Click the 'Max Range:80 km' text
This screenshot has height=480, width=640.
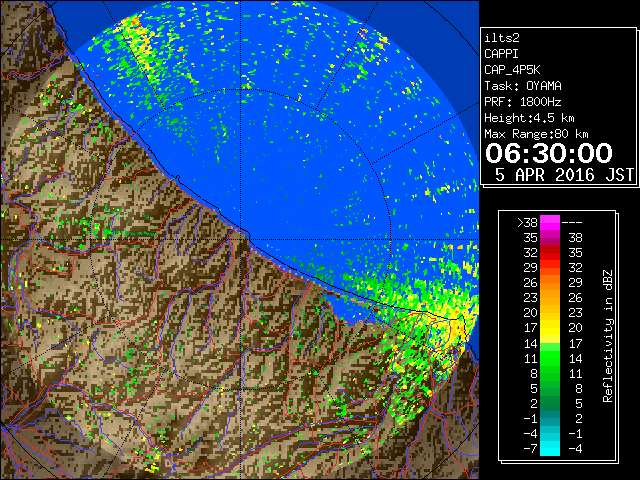[x=536, y=134]
